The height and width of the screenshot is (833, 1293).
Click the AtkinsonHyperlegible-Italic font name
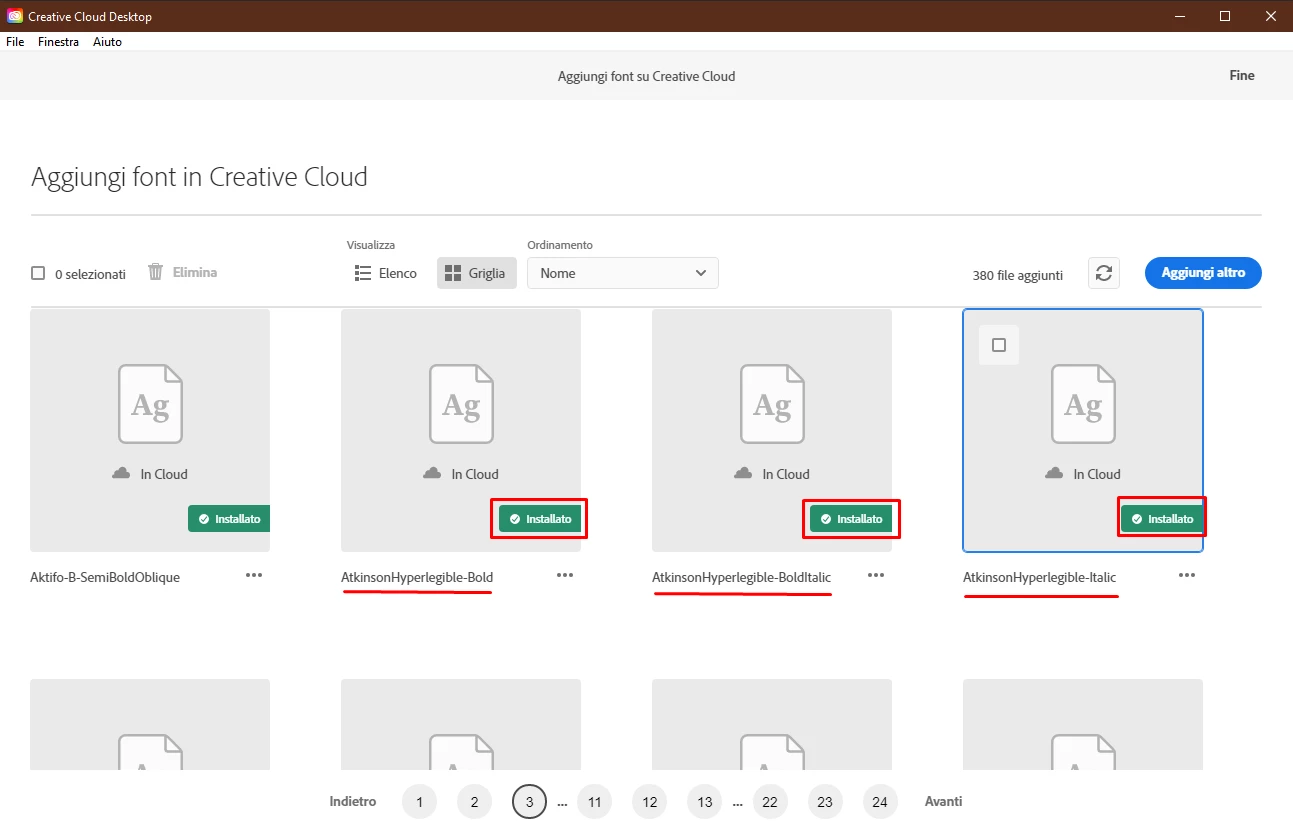point(1039,577)
